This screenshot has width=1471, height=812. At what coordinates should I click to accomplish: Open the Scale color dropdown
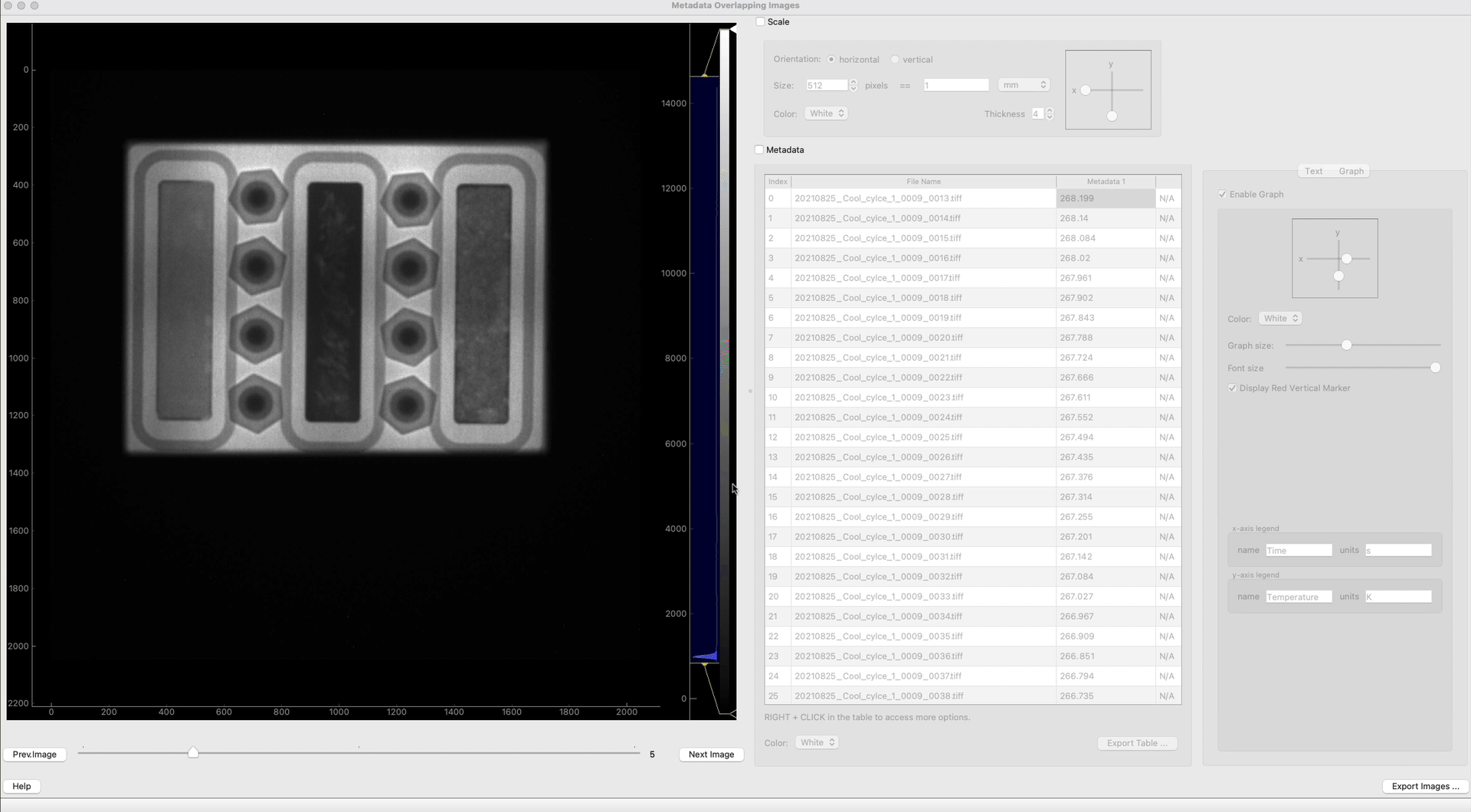826,113
